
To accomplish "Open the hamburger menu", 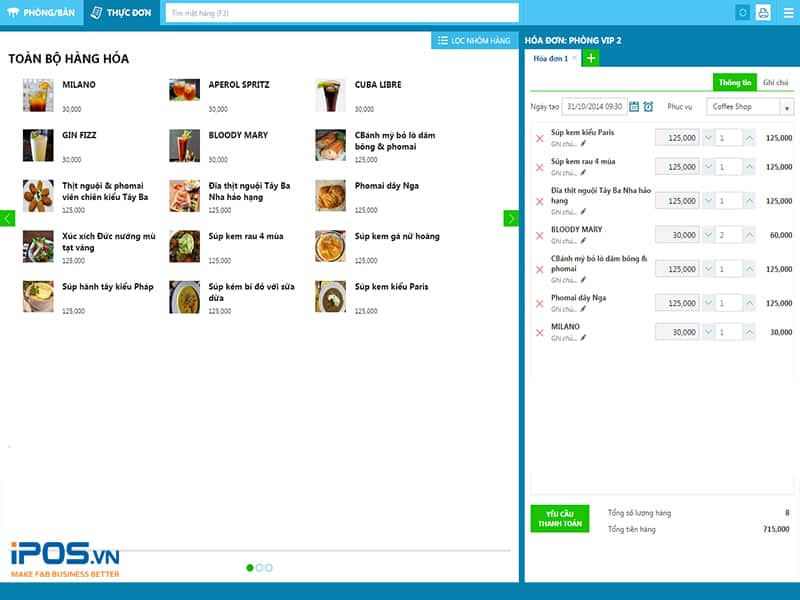I will pos(786,13).
